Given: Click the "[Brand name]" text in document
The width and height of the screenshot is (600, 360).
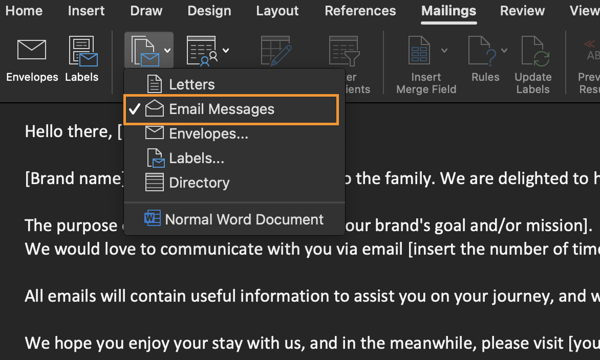Looking at the screenshot, I should point(74,179).
